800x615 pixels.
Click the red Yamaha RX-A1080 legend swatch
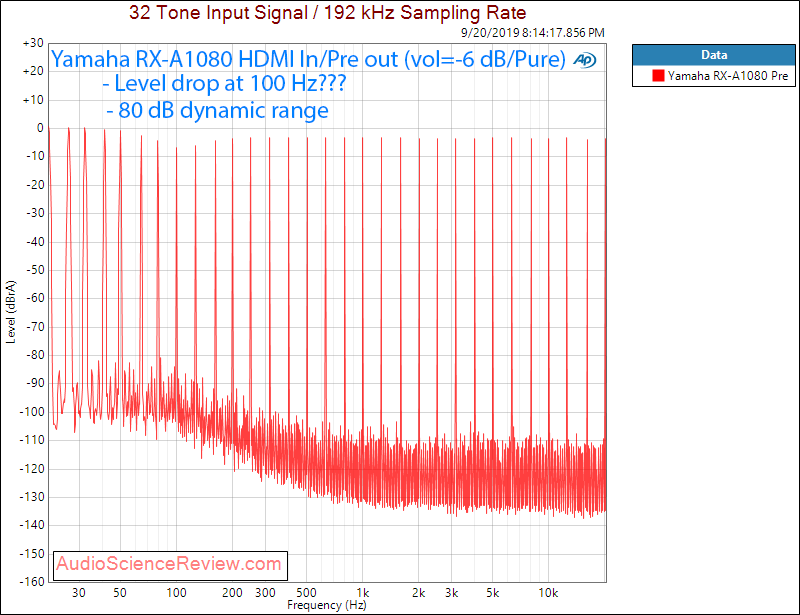[x=658, y=76]
